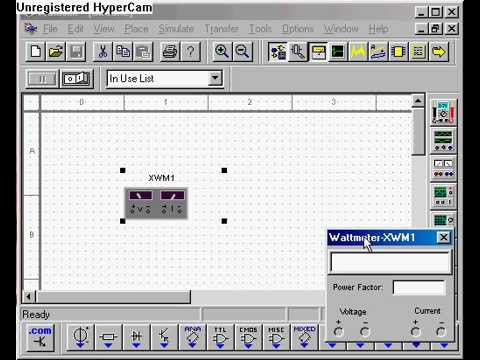Click the Current minus terminal

click(x=441, y=332)
